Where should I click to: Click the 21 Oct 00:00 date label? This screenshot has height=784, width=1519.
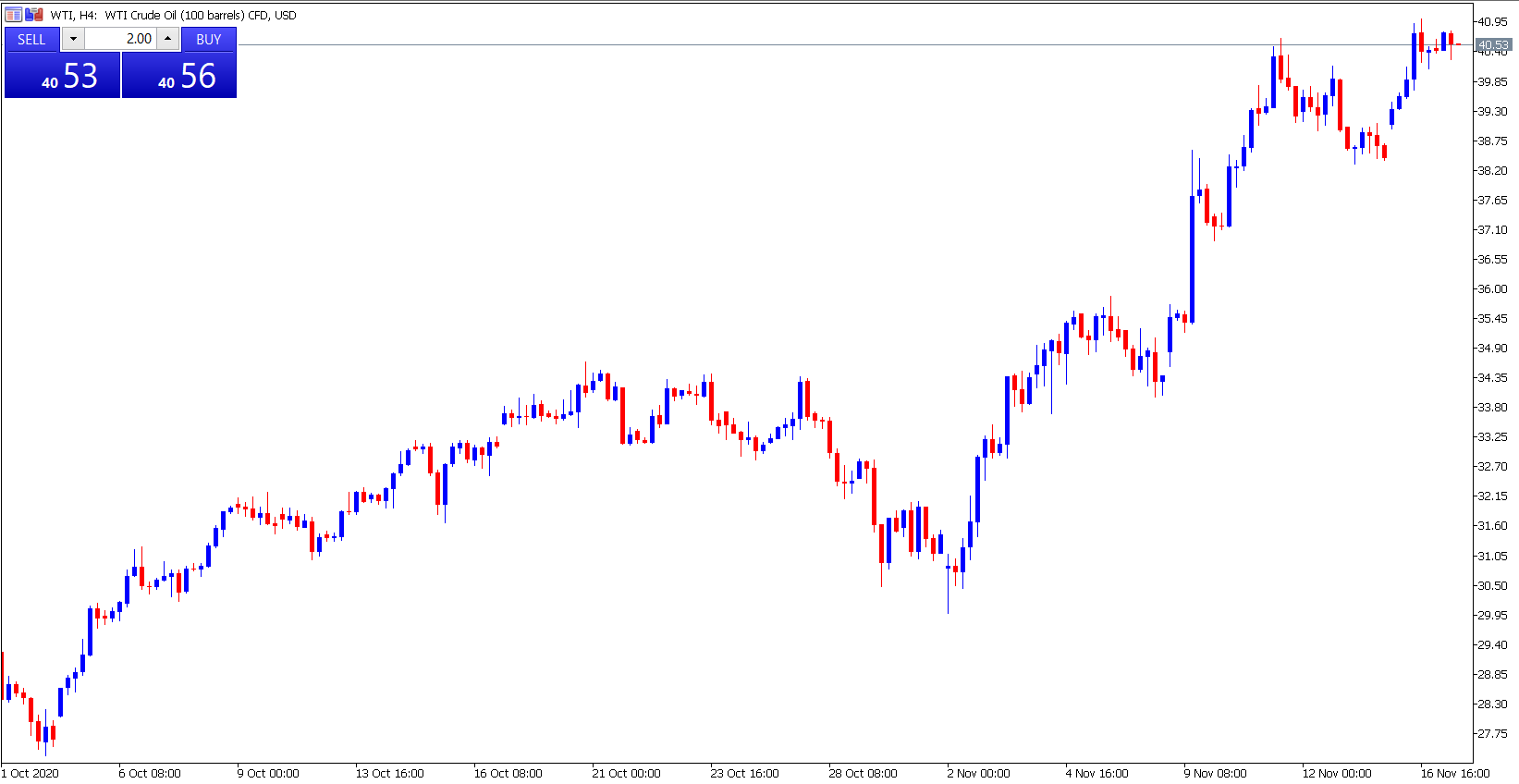tap(626, 773)
